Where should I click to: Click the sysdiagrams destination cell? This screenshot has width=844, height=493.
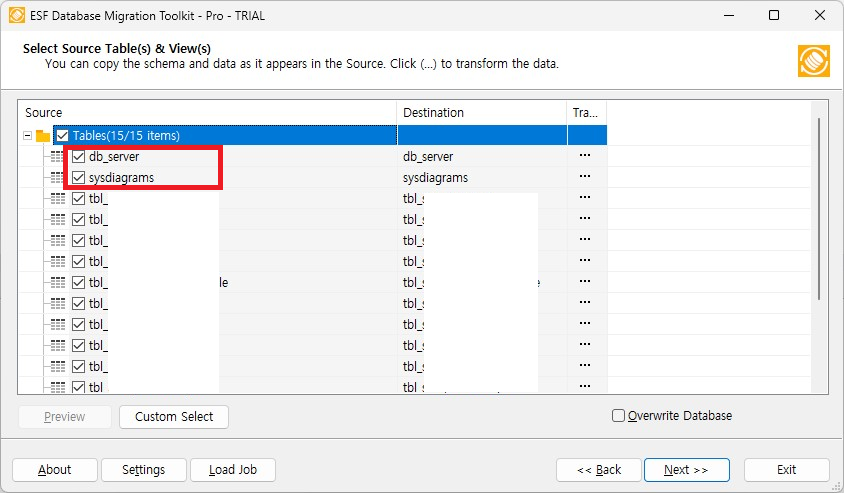click(x=482, y=178)
